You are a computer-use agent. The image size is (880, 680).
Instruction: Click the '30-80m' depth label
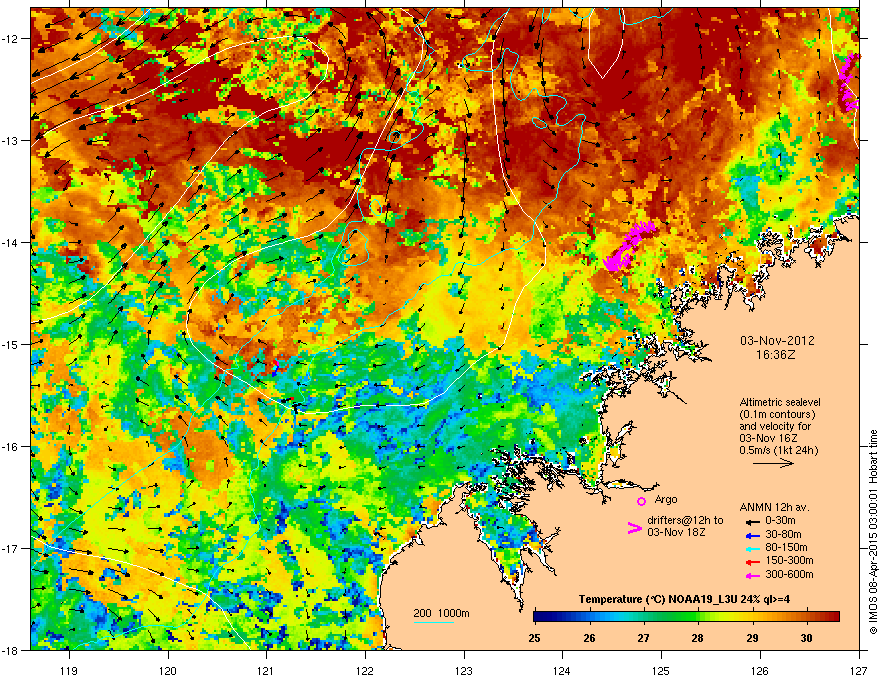click(x=783, y=534)
